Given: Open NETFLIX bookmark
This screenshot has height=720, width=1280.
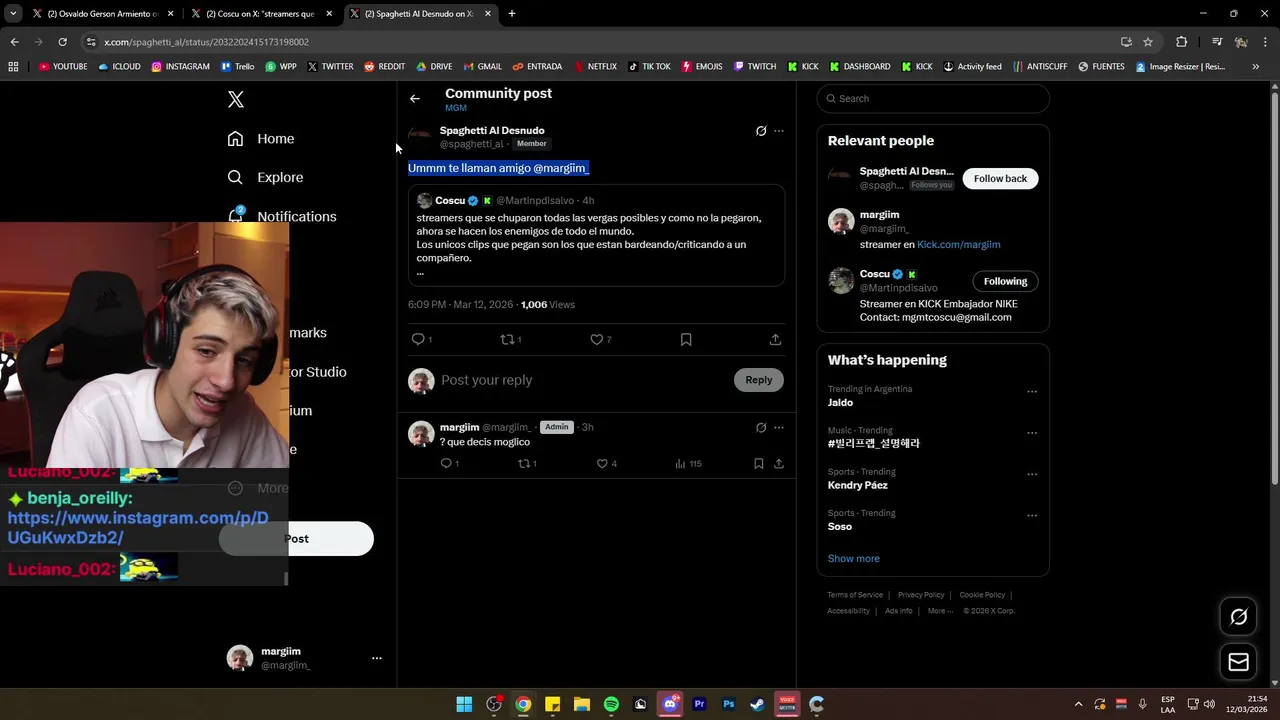Looking at the screenshot, I should [594, 67].
